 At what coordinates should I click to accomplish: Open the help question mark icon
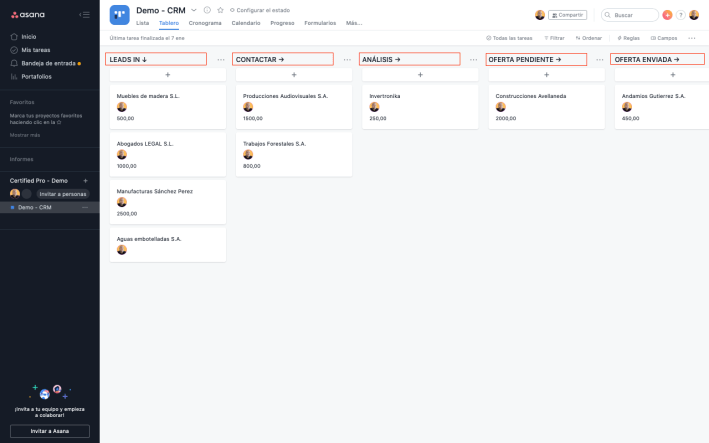coord(681,15)
